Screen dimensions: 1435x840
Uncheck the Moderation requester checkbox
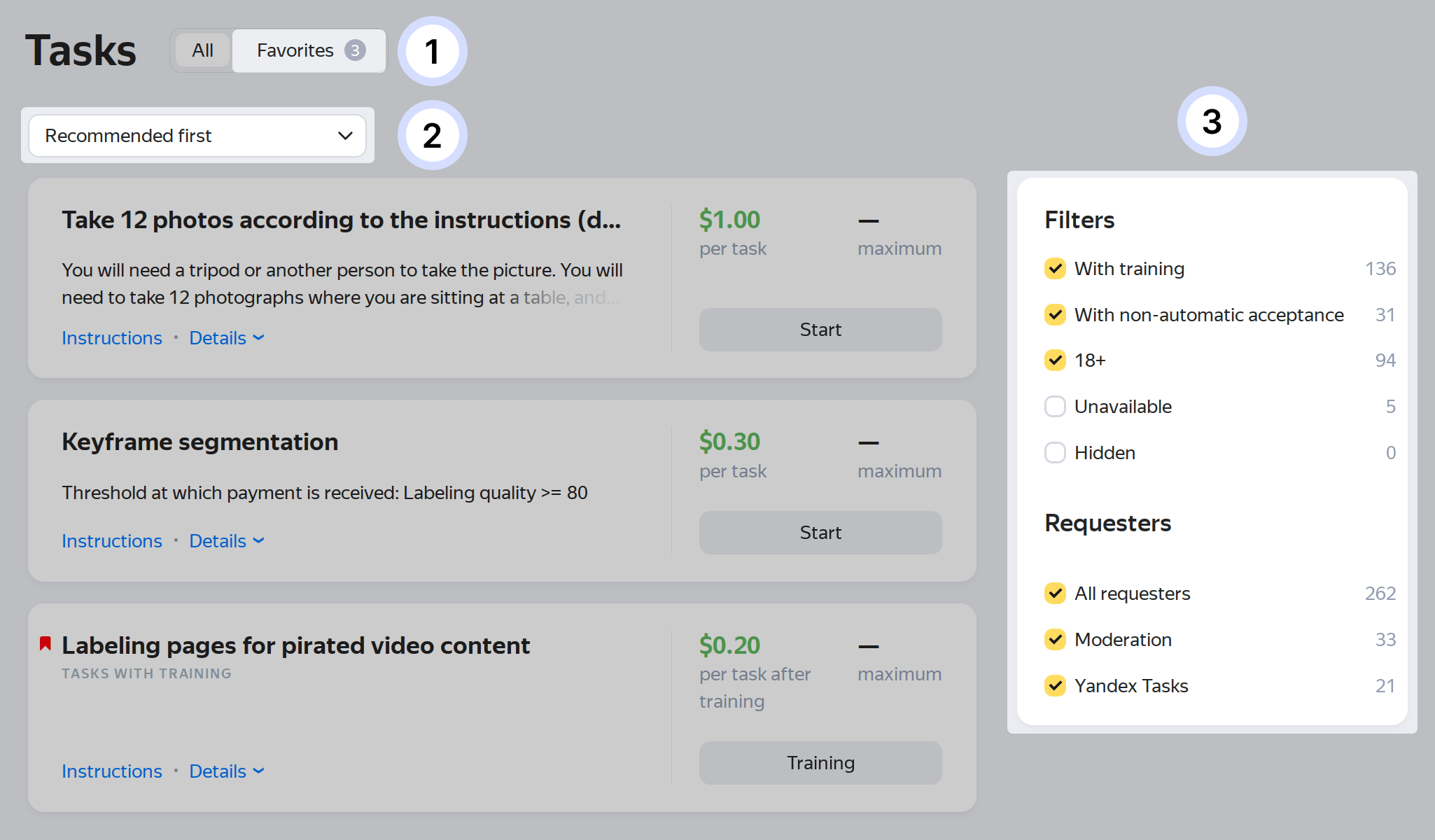[x=1055, y=640]
